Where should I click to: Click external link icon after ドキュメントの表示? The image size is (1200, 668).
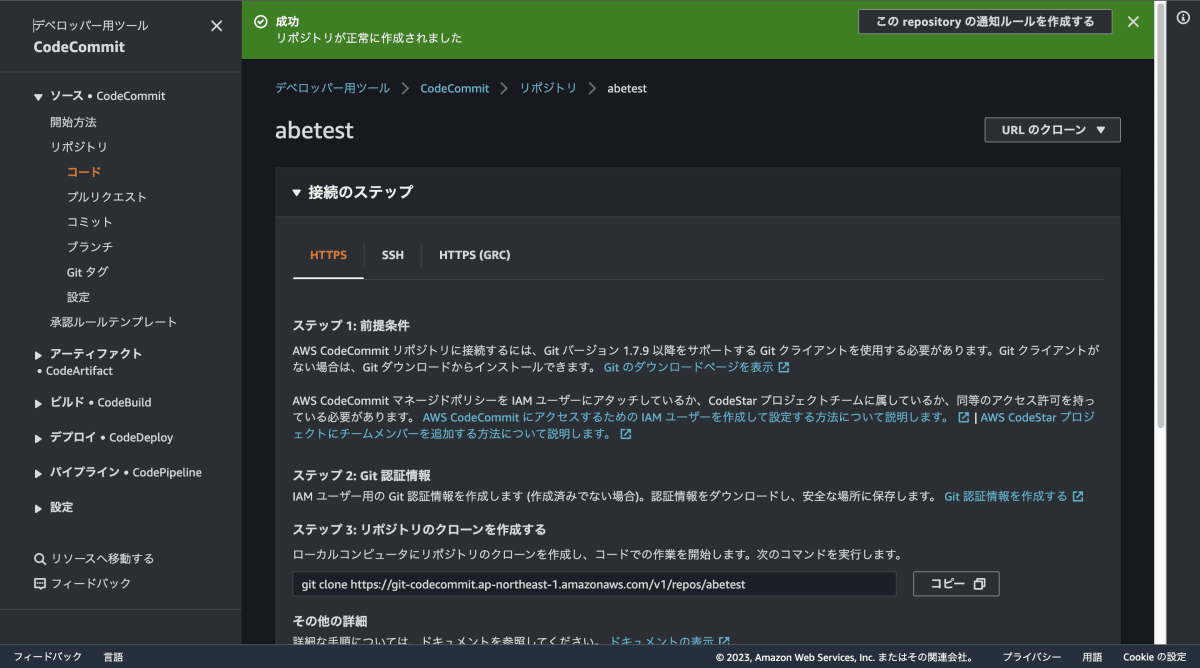[724, 642]
